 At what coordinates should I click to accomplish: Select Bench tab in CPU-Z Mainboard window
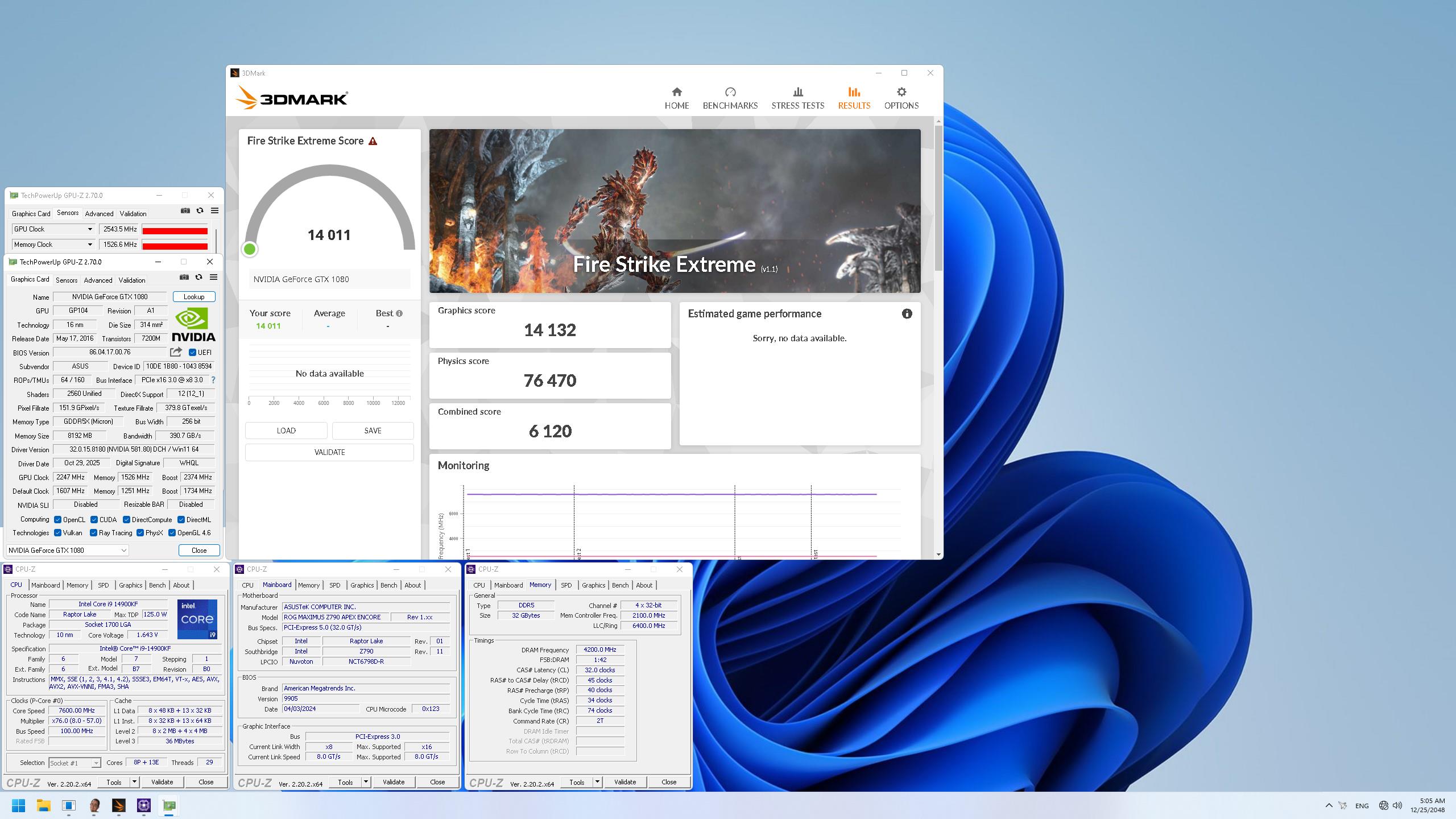[389, 585]
